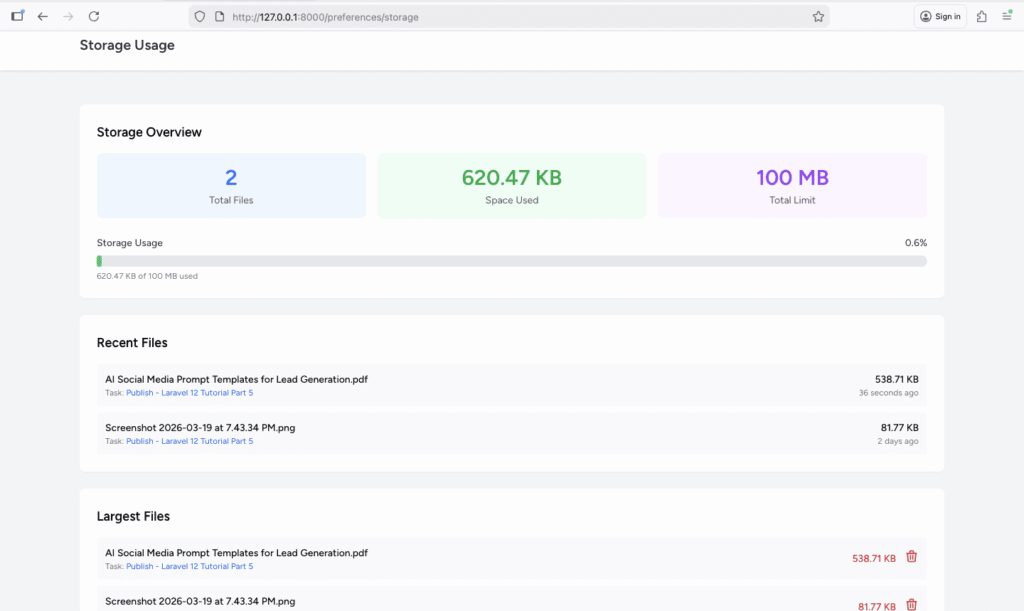This screenshot has width=1024, height=611.
Task: Open the browser hamburger application menu
Action: click(1007, 16)
